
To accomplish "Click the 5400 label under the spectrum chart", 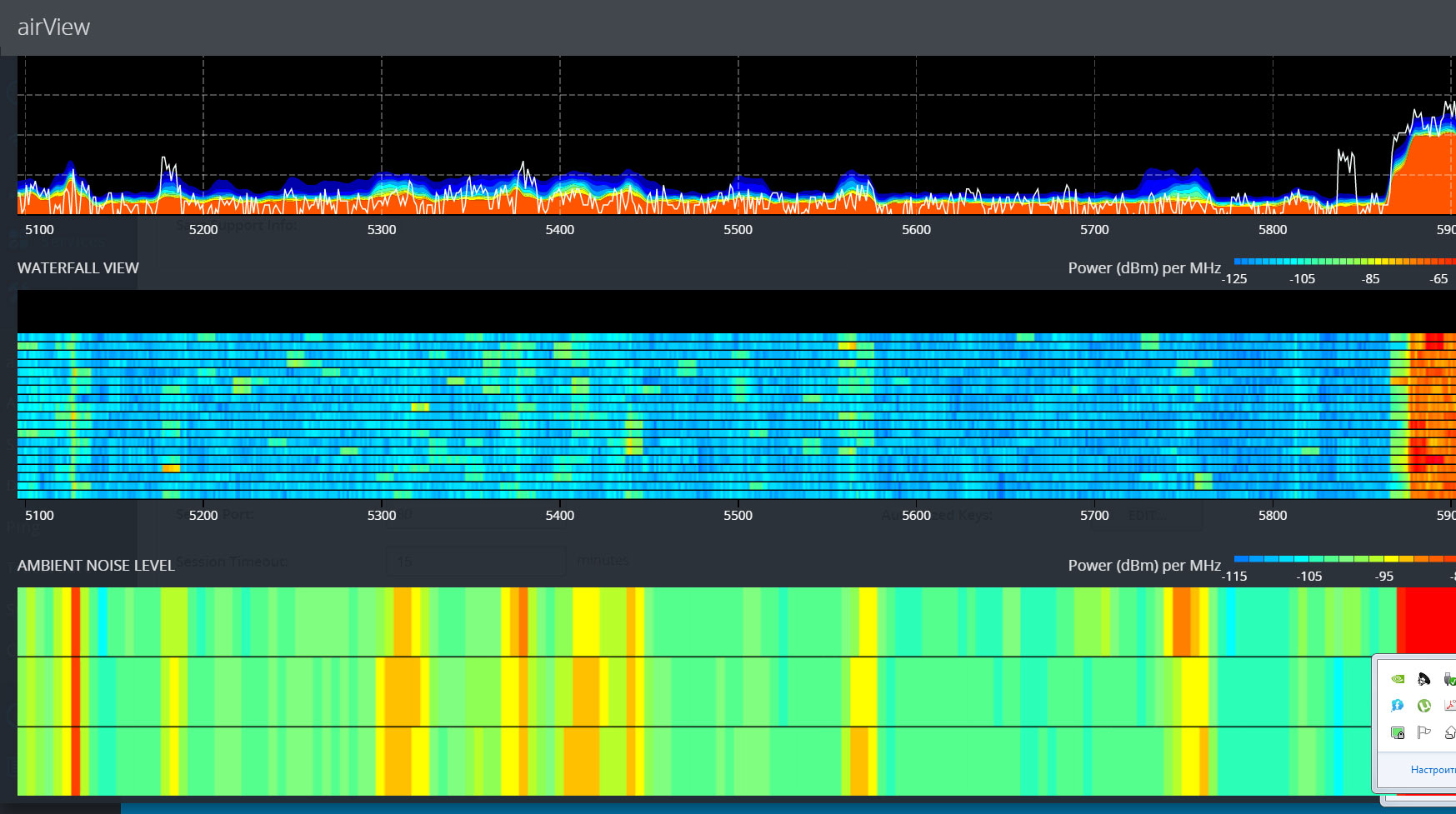I will click(559, 230).
